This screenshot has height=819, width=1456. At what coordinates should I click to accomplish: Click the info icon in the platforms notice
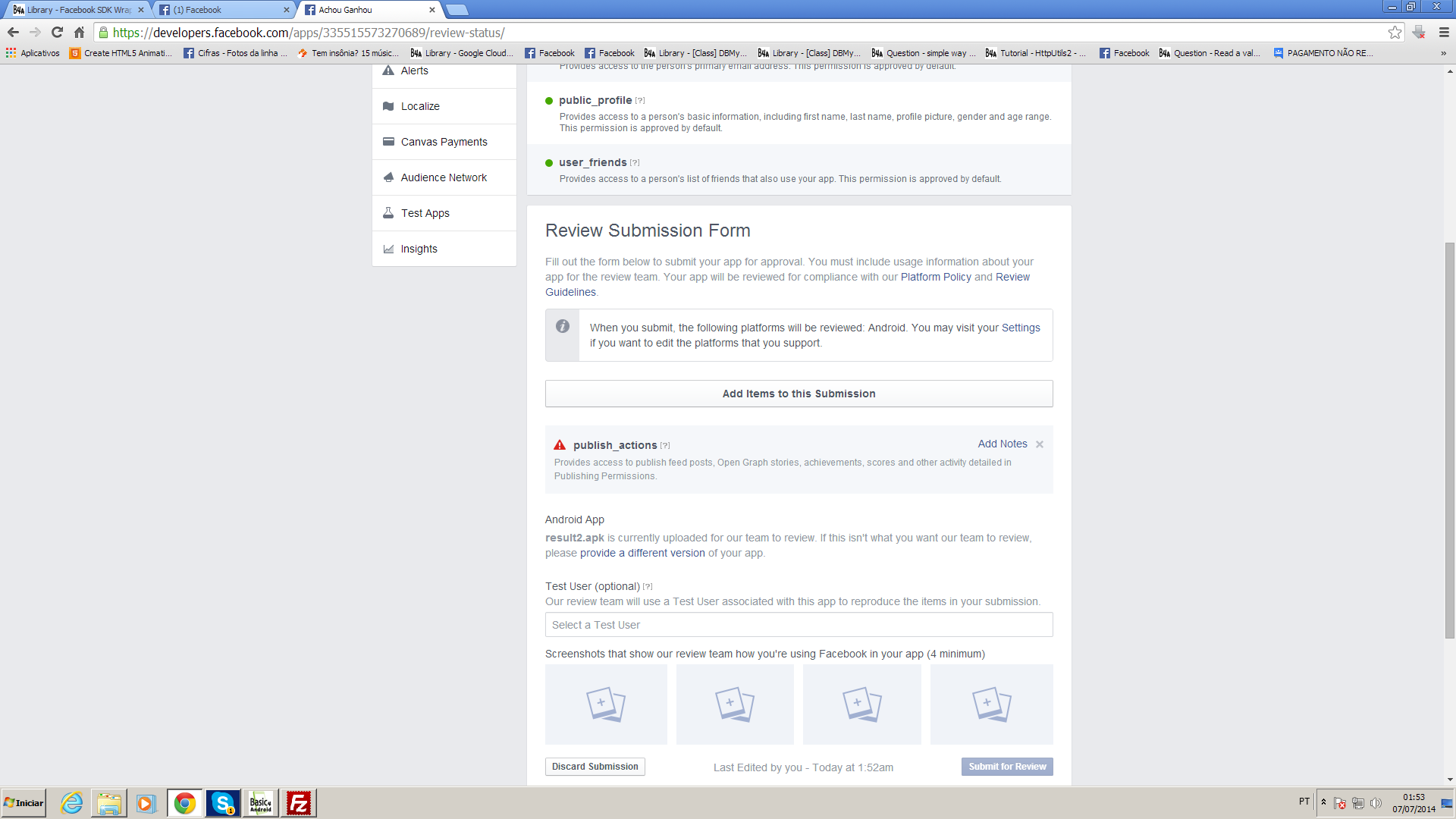tap(563, 326)
